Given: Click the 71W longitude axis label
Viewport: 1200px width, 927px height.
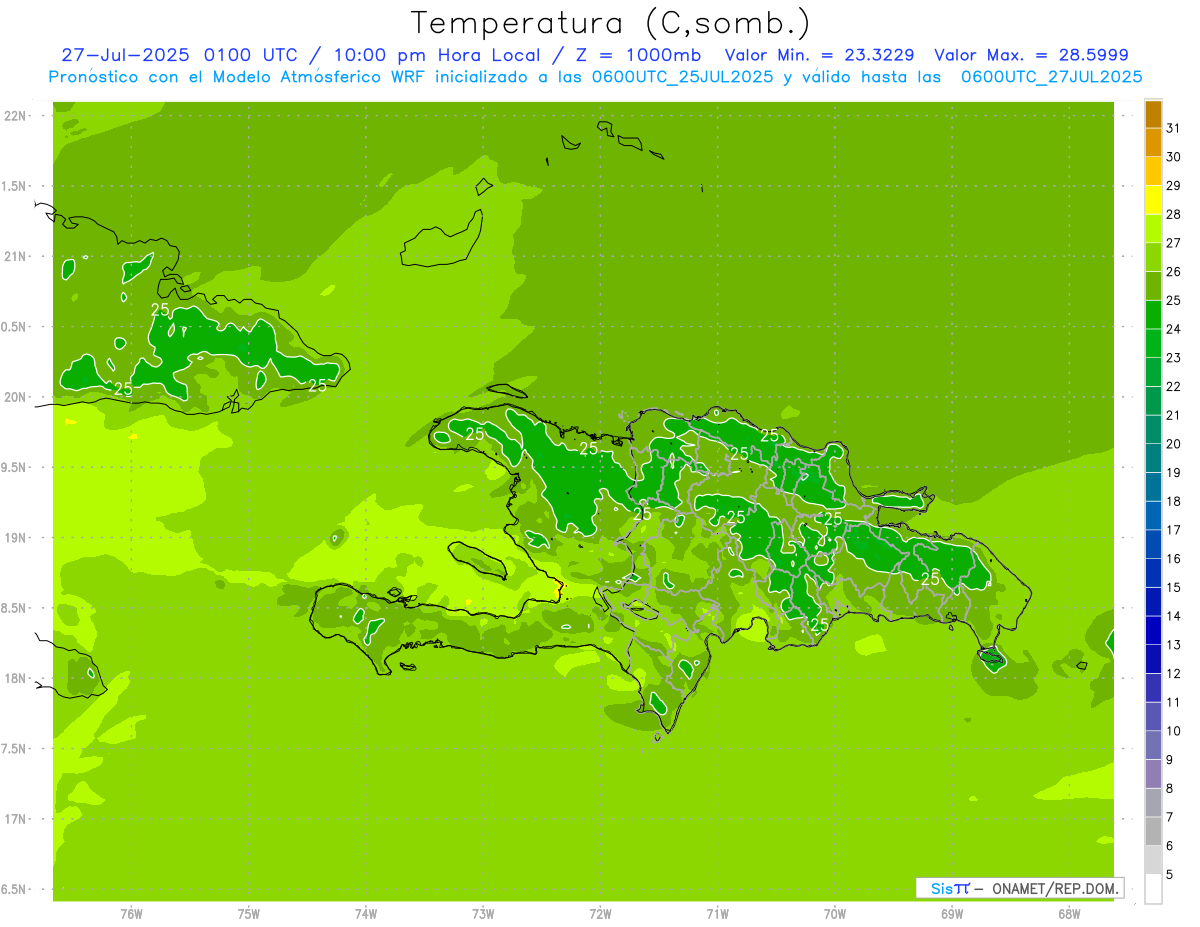Looking at the screenshot, I should [717, 914].
